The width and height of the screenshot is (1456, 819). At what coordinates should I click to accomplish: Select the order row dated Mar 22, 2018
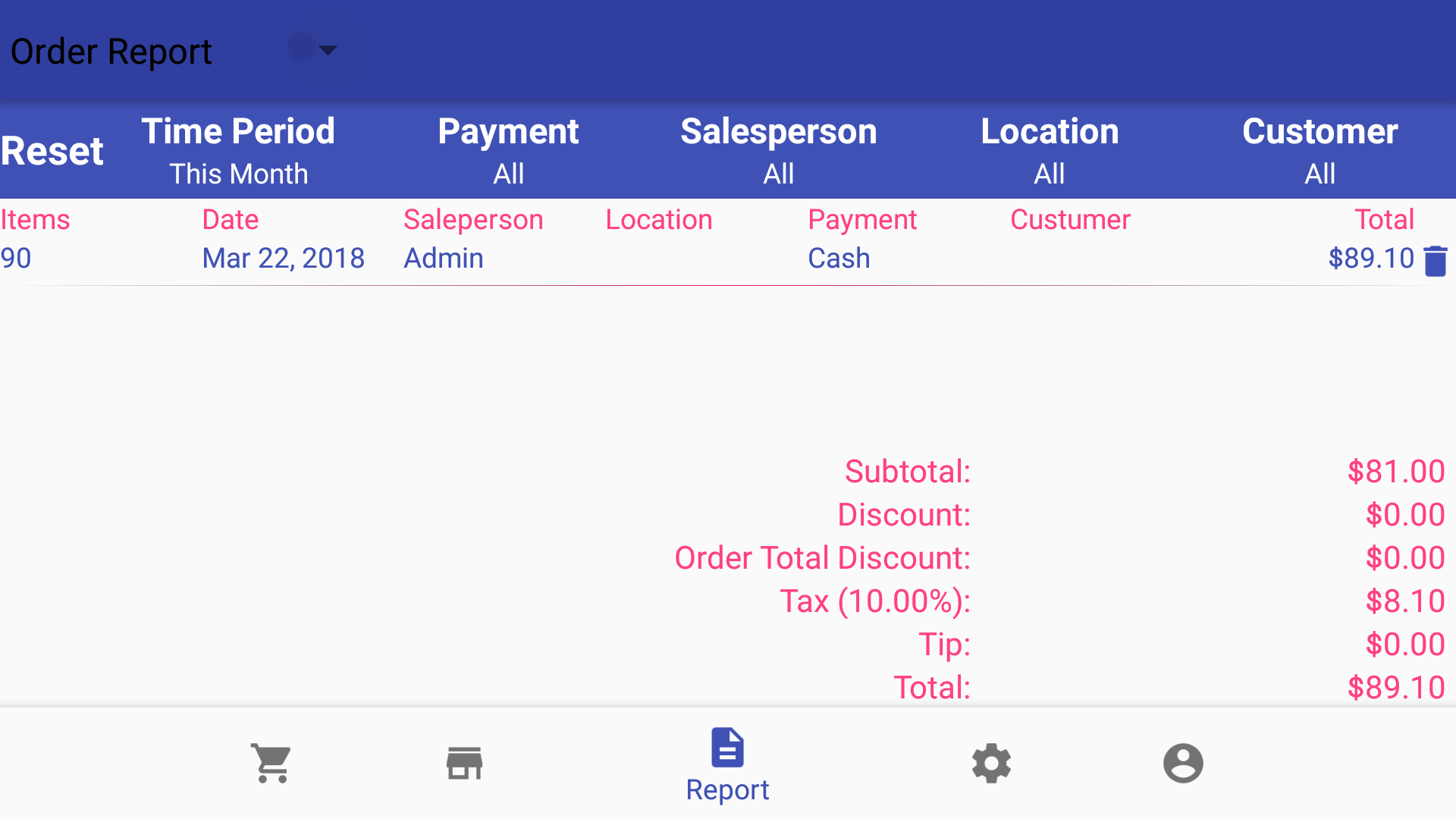click(x=284, y=258)
